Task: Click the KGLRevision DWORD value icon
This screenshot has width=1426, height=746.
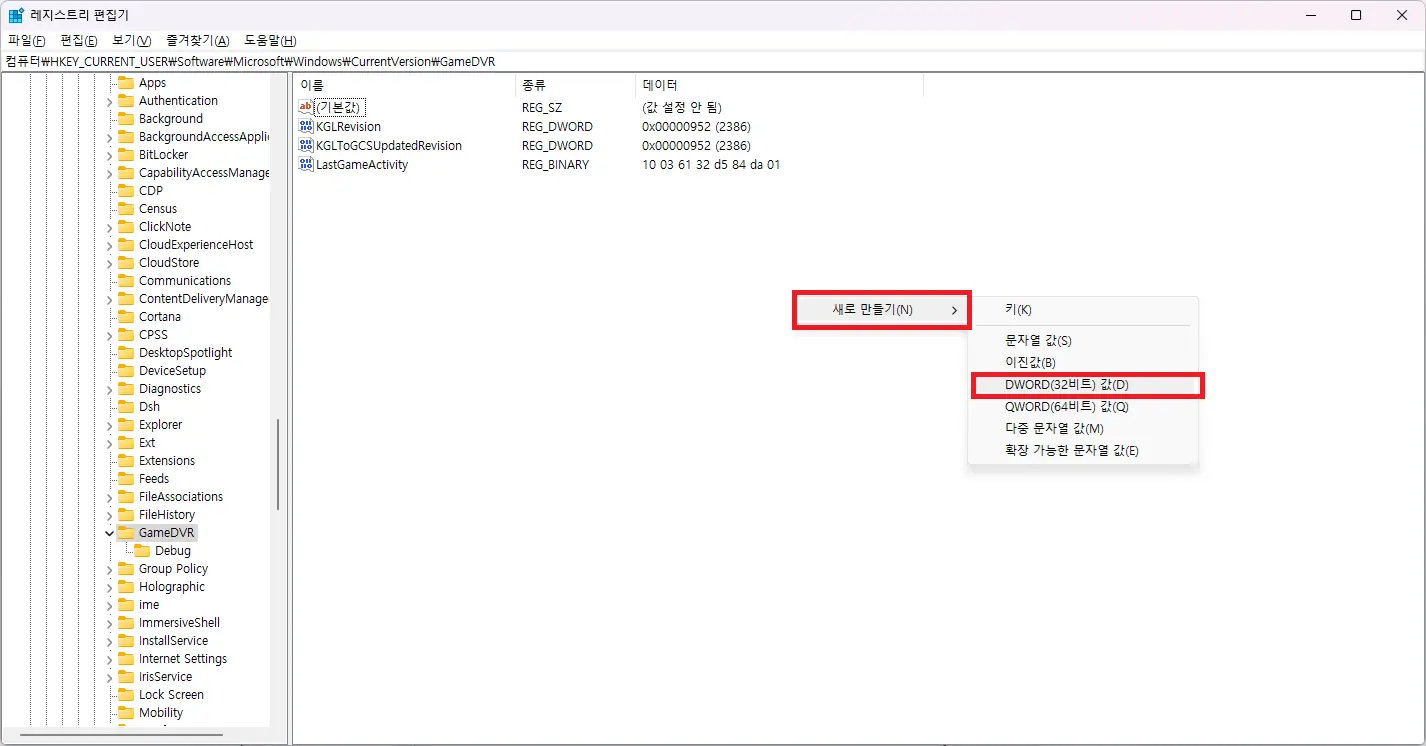Action: (306, 127)
